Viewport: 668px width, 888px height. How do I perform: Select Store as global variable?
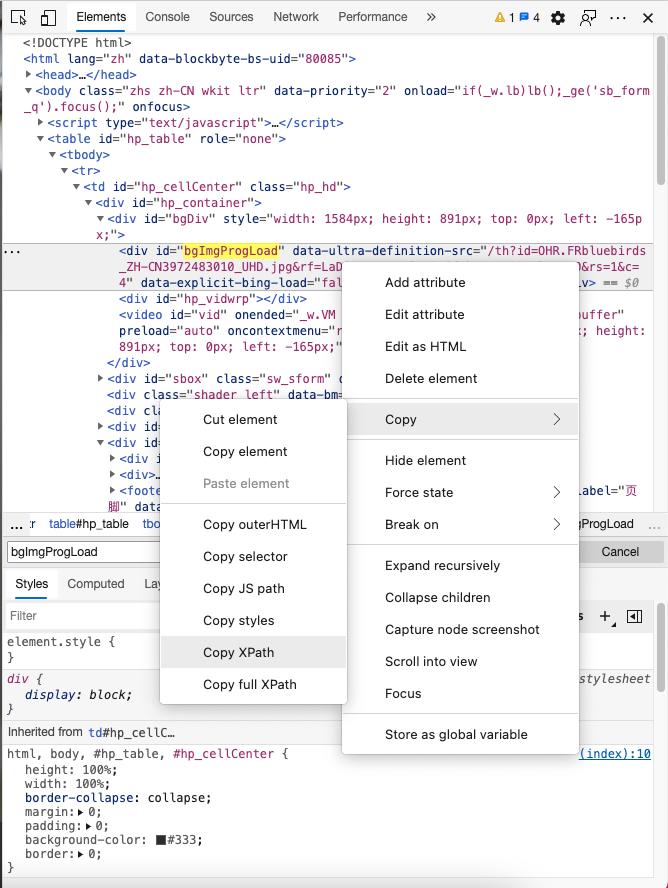[460, 735]
